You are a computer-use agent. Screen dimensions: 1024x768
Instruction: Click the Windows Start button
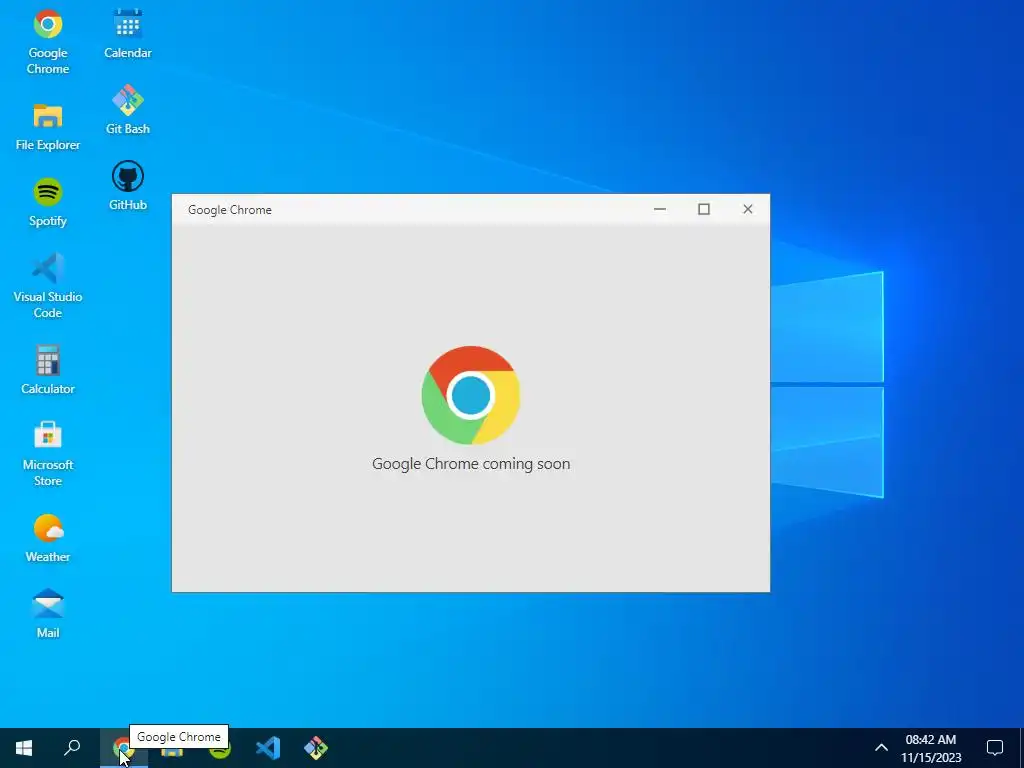click(24, 748)
